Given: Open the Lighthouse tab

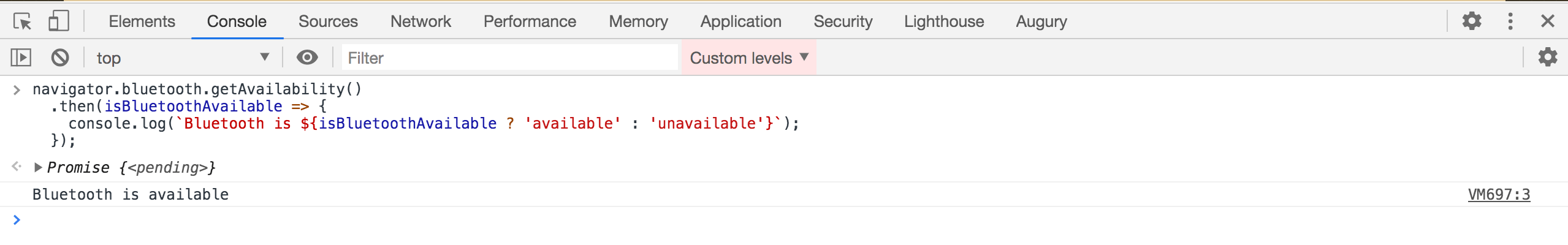Looking at the screenshot, I should point(944,21).
